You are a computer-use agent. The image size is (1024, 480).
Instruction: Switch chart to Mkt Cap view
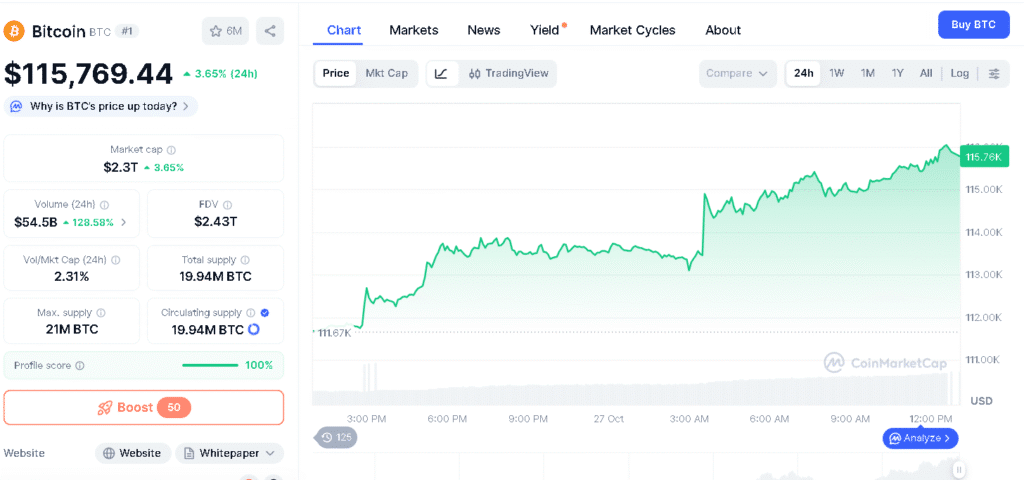(386, 73)
